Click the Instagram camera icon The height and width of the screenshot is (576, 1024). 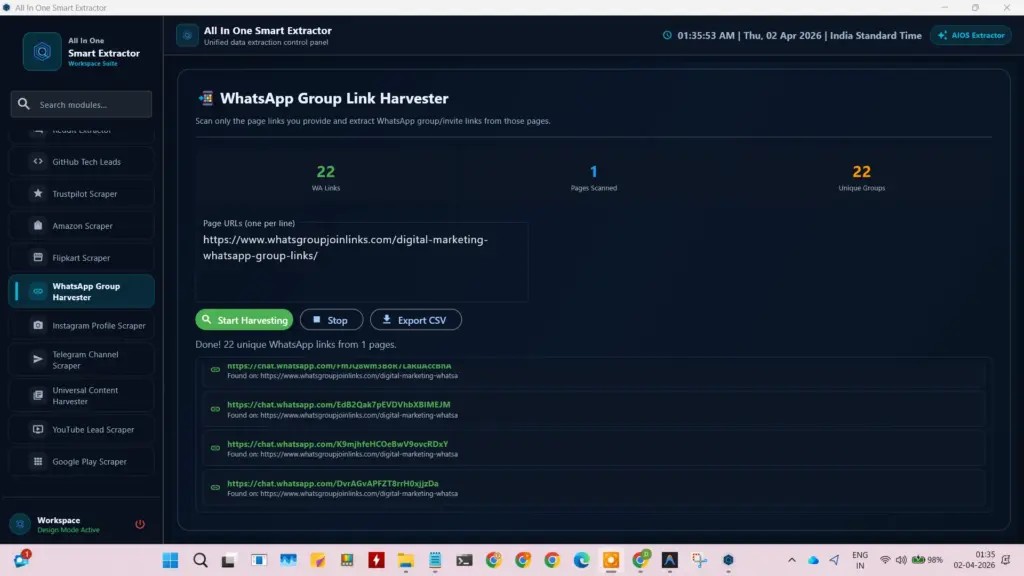[38, 325]
